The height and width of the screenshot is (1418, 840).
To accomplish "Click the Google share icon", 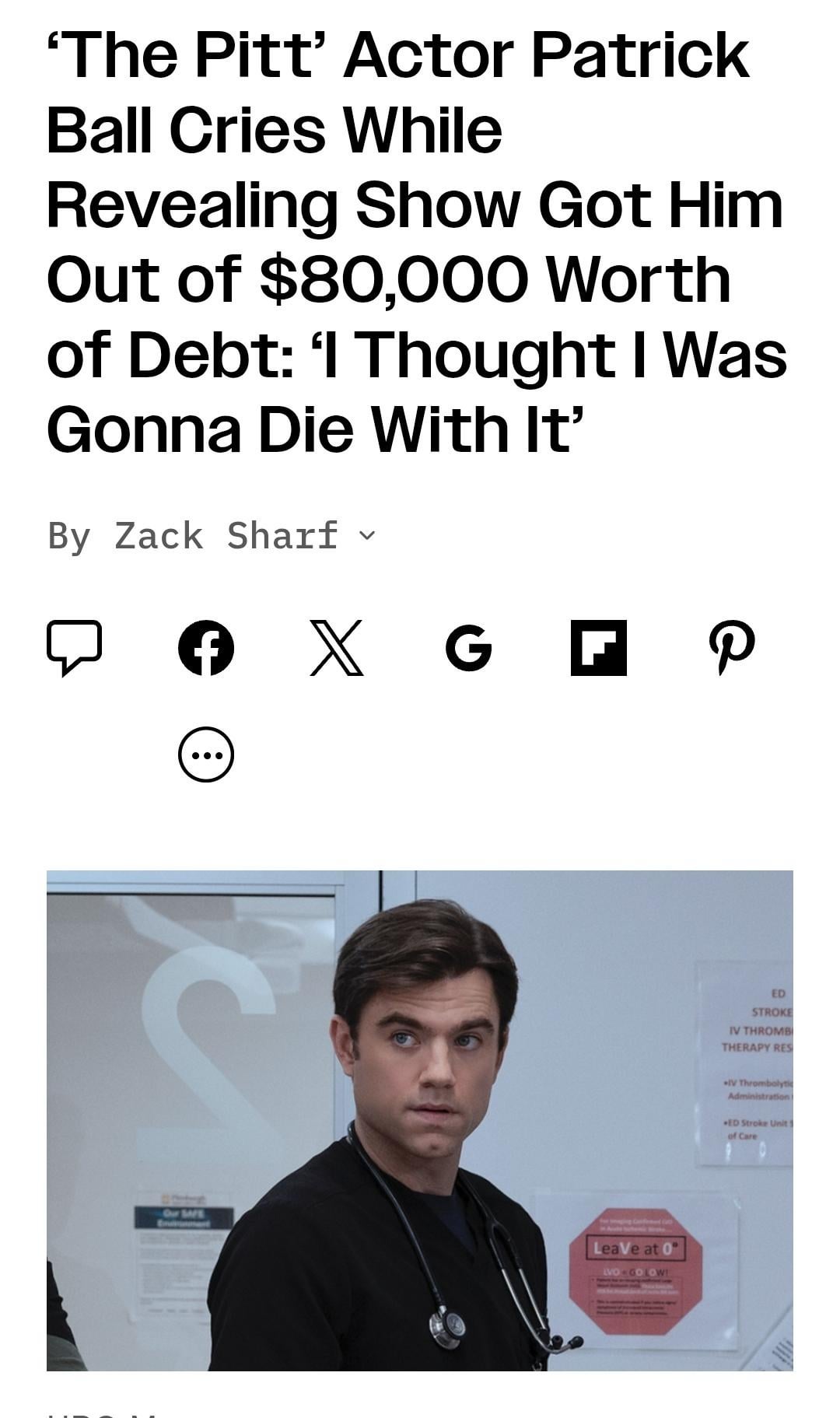I will 468,647.
